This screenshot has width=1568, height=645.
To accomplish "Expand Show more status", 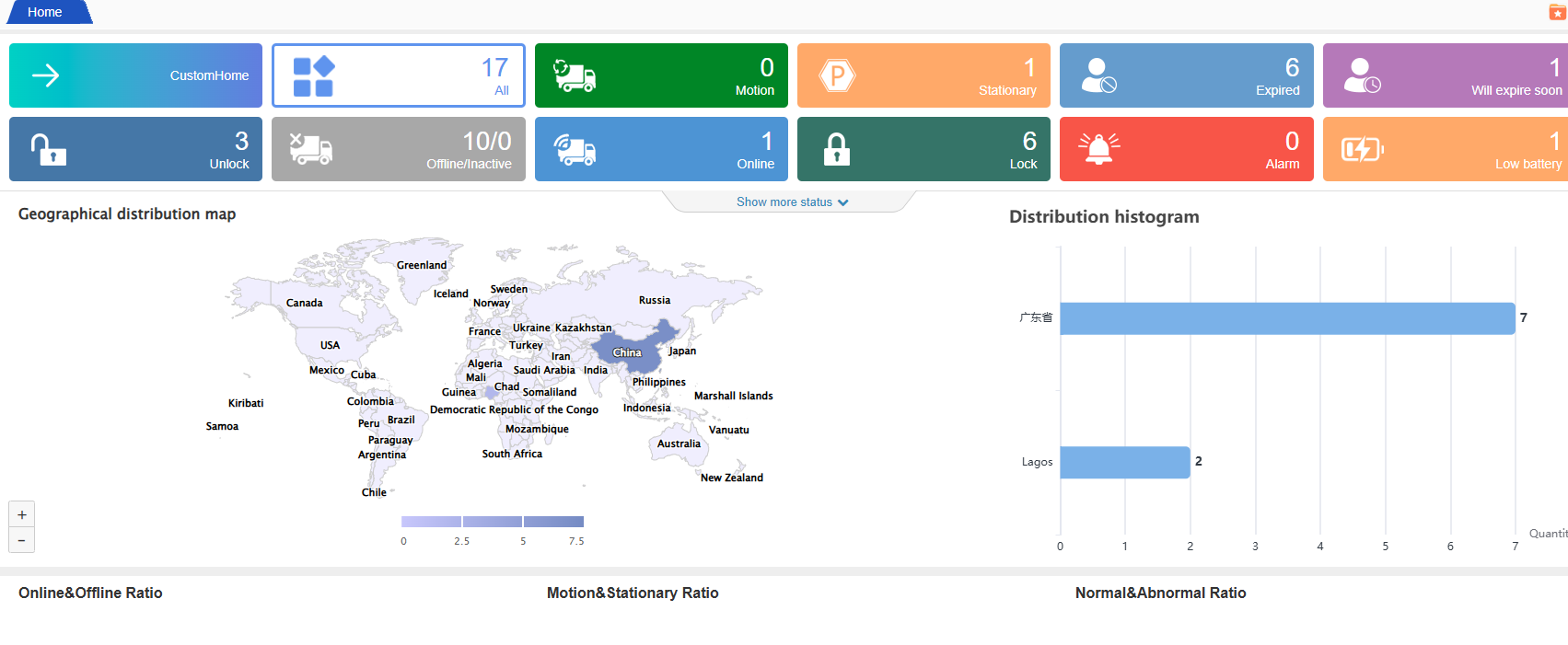I will (x=792, y=202).
